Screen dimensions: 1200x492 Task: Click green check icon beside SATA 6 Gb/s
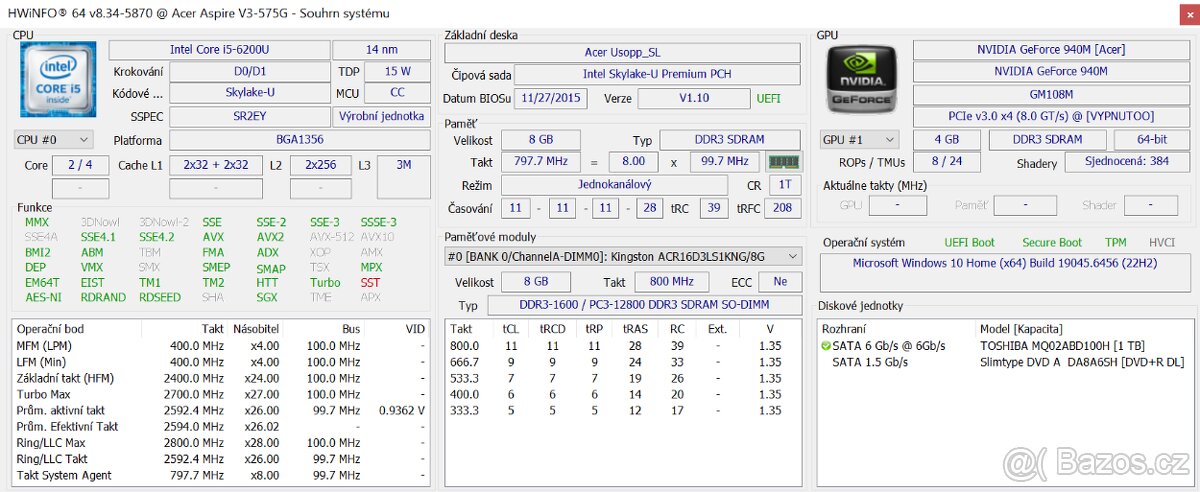[826, 346]
